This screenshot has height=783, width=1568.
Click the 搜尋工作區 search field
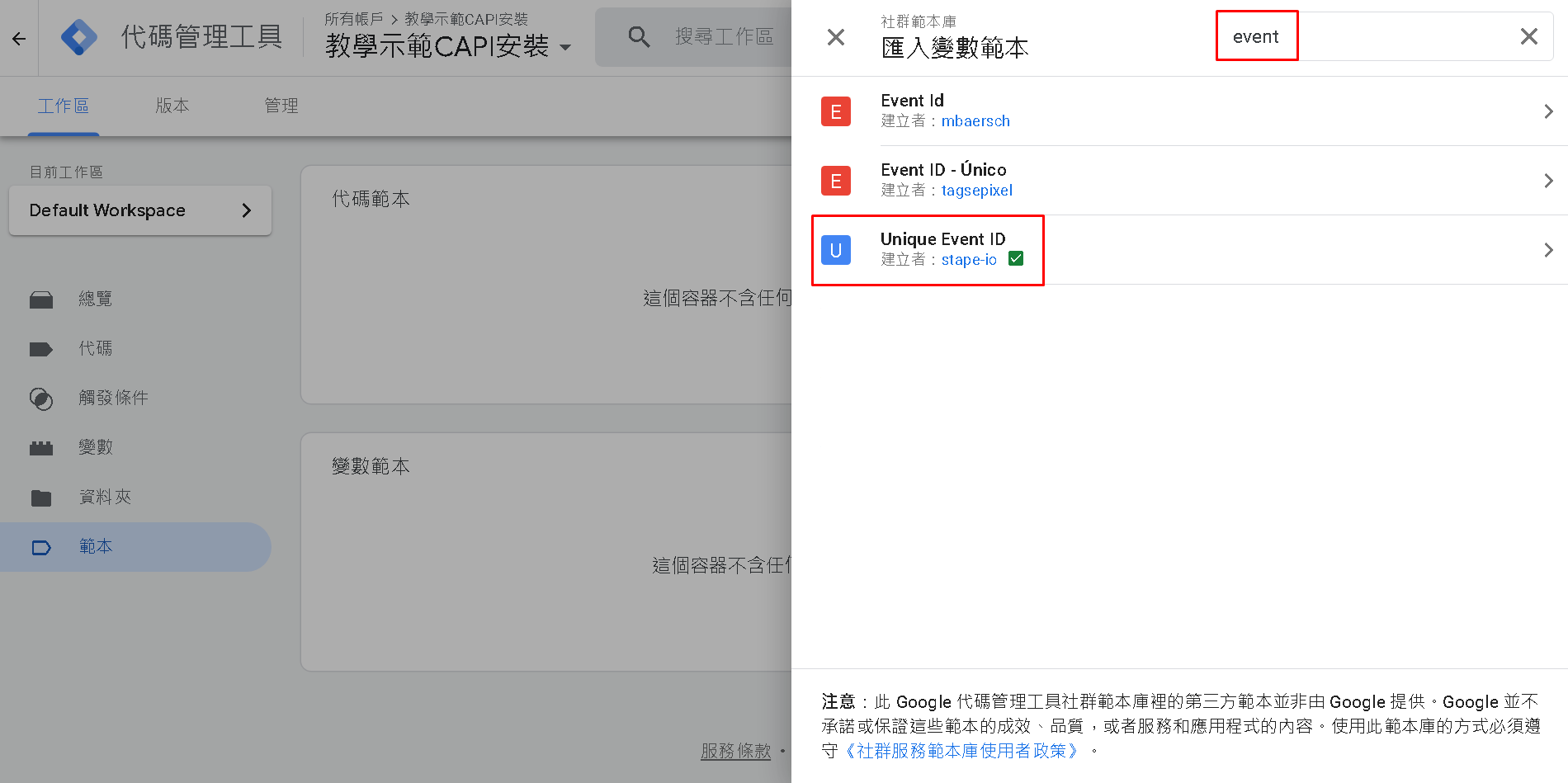(x=724, y=36)
